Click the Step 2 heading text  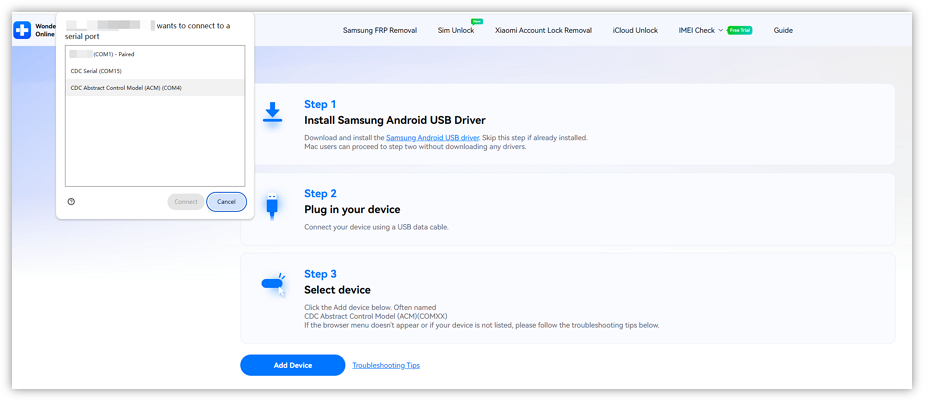[320, 194]
